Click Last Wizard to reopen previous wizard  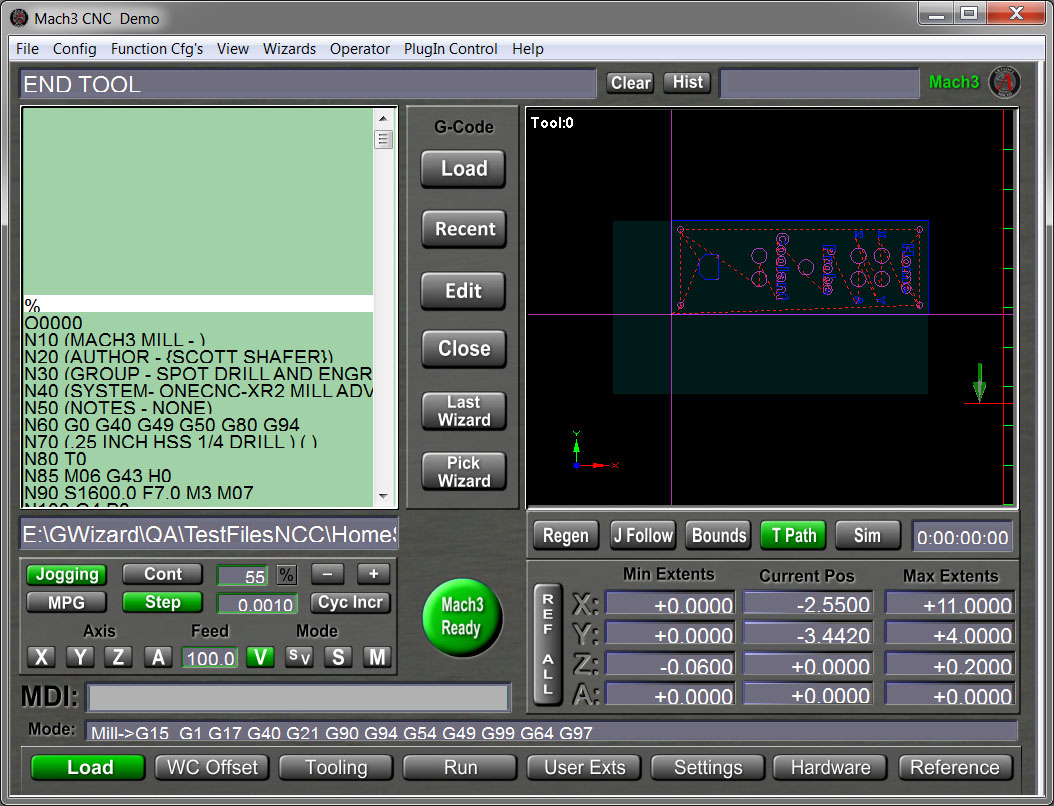pyautogui.click(x=463, y=411)
